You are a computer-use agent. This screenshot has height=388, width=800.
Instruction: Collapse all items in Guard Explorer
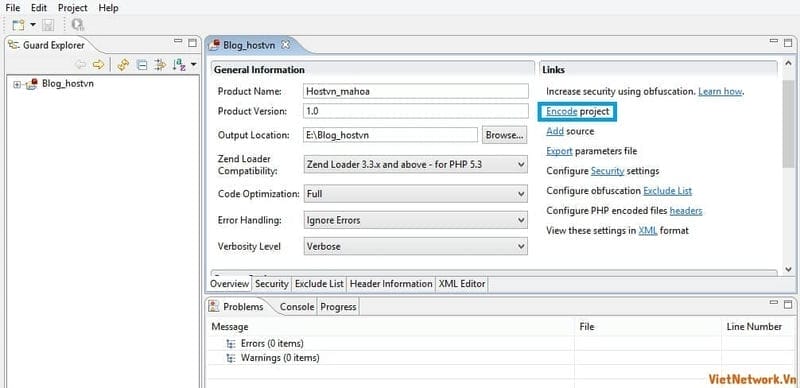click(143, 64)
